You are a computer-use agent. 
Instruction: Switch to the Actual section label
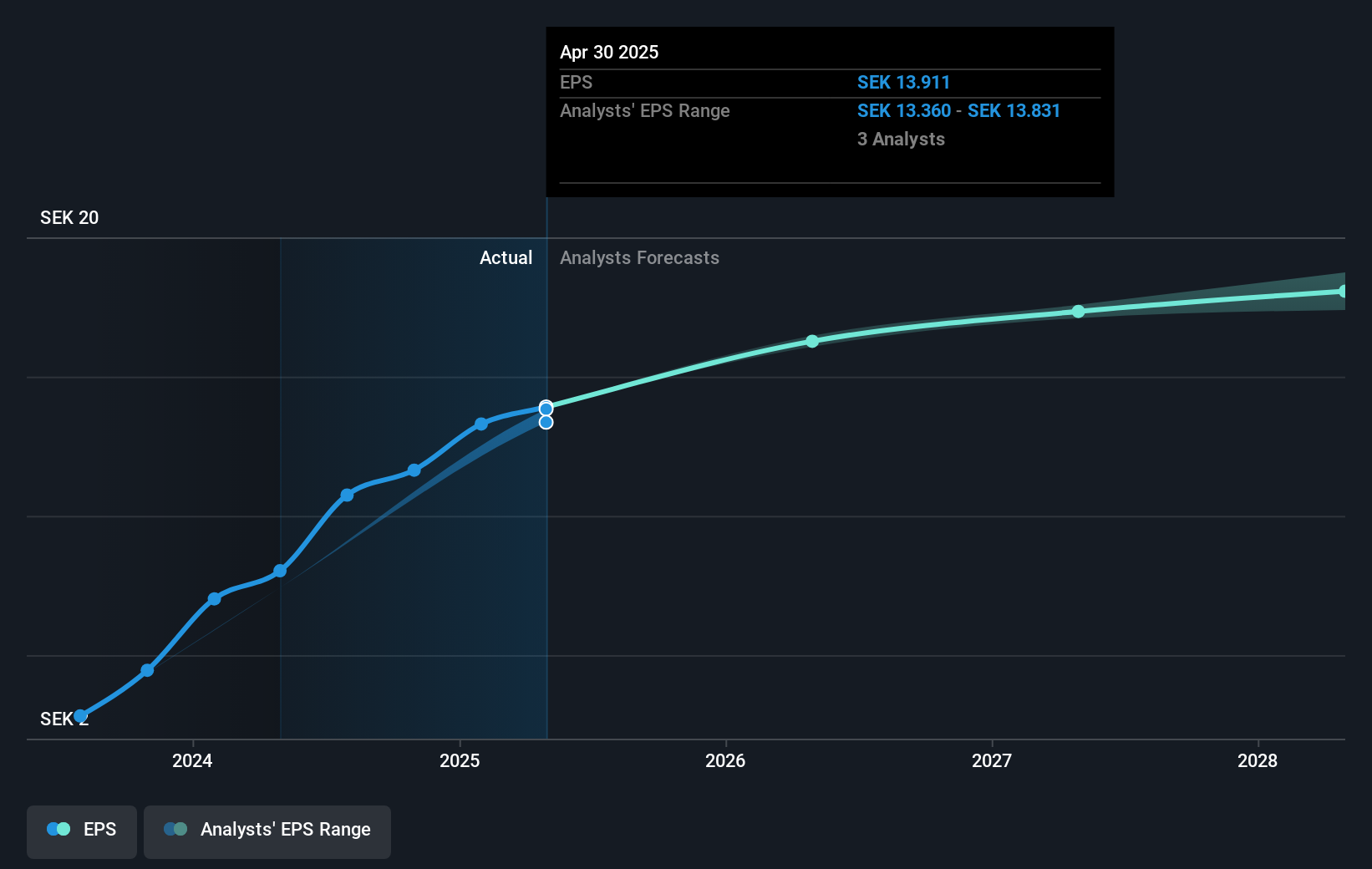point(506,257)
